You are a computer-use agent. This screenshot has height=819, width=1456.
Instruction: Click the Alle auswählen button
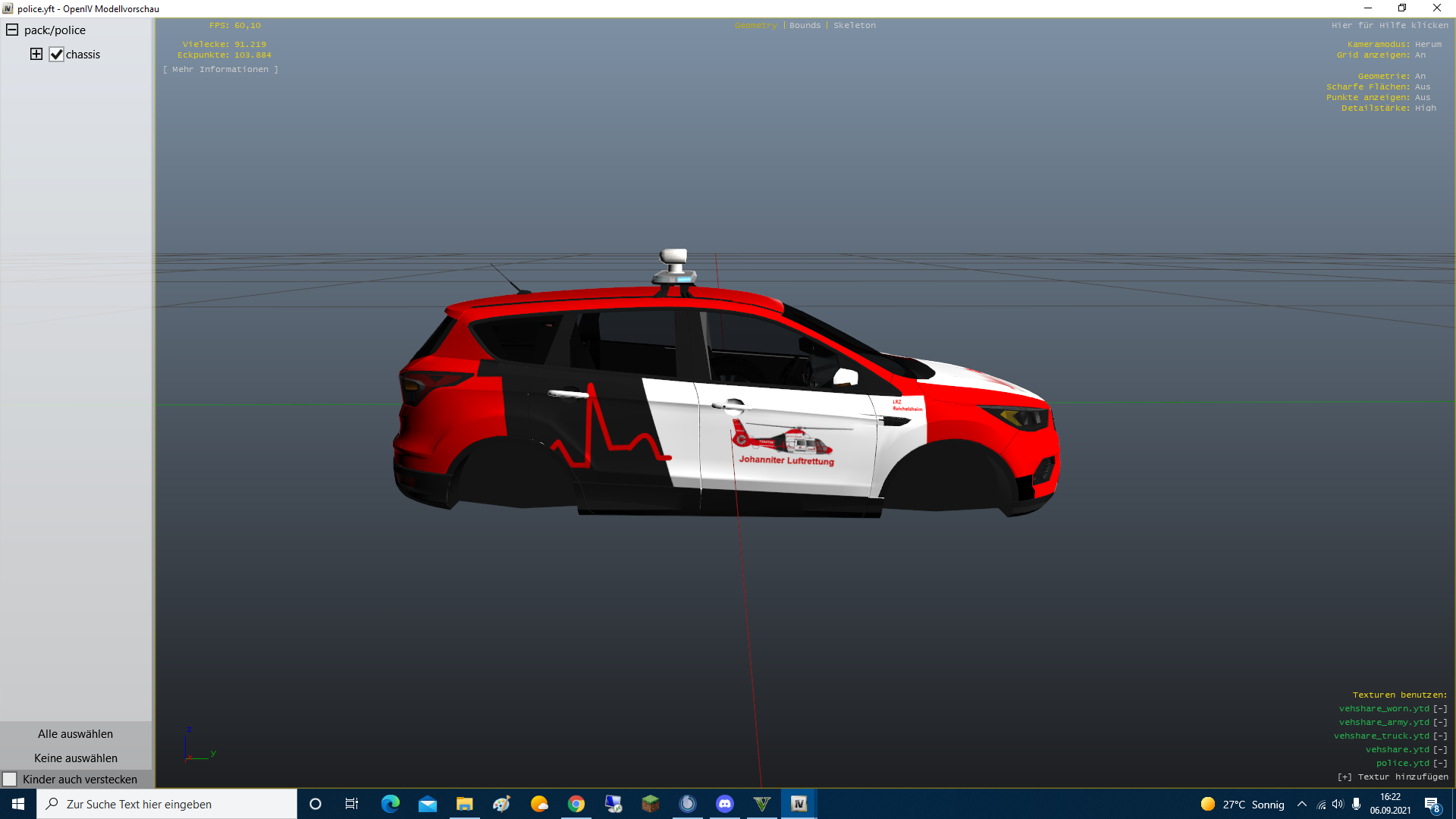76,734
